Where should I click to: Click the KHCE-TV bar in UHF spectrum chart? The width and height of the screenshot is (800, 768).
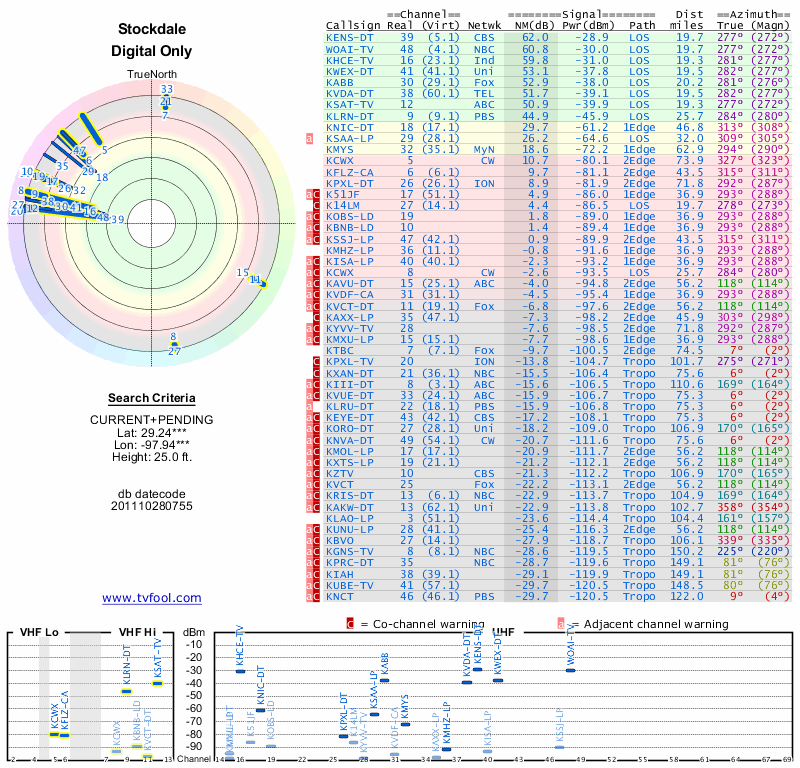(x=240, y=671)
